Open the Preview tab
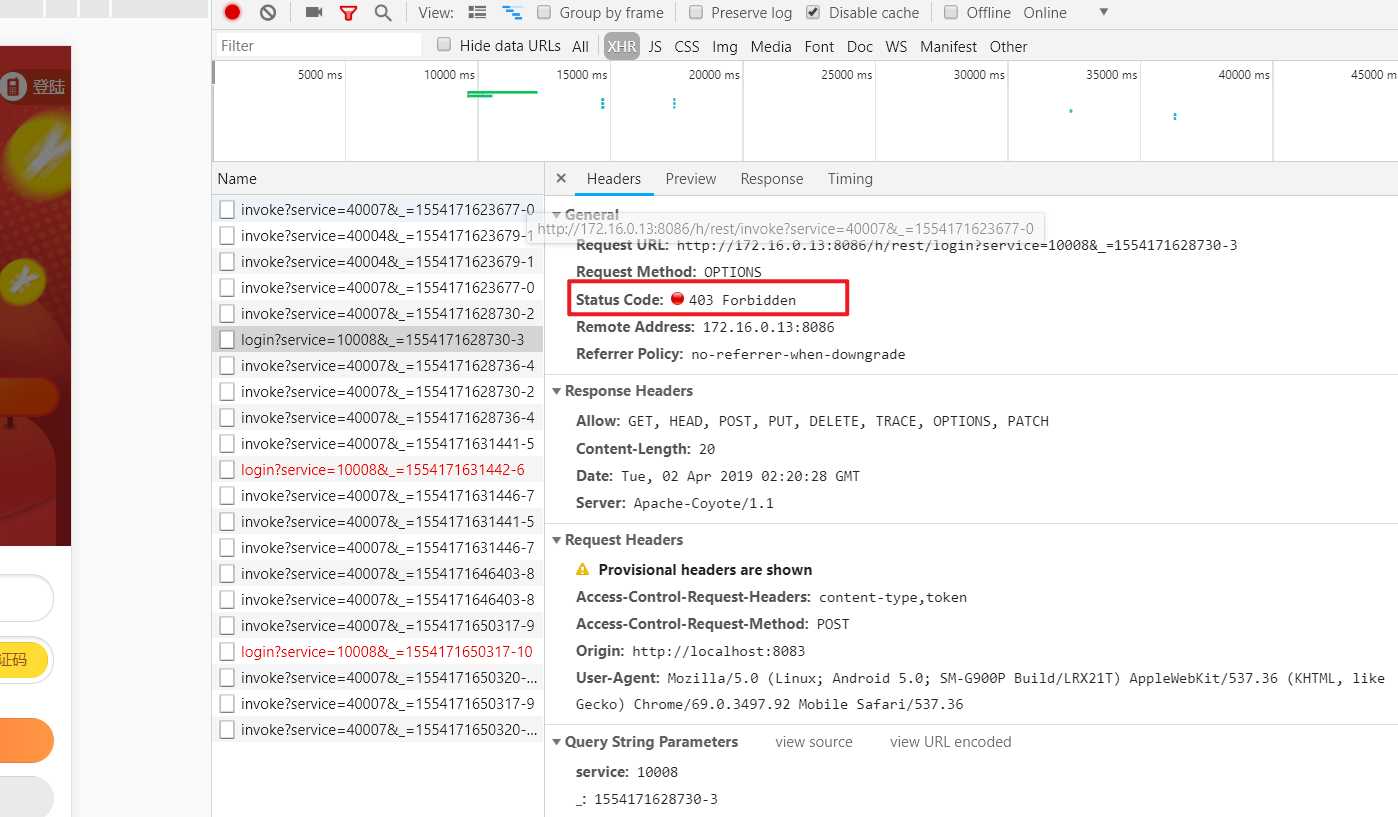This screenshot has width=1398, height=817. coord(691,178)
